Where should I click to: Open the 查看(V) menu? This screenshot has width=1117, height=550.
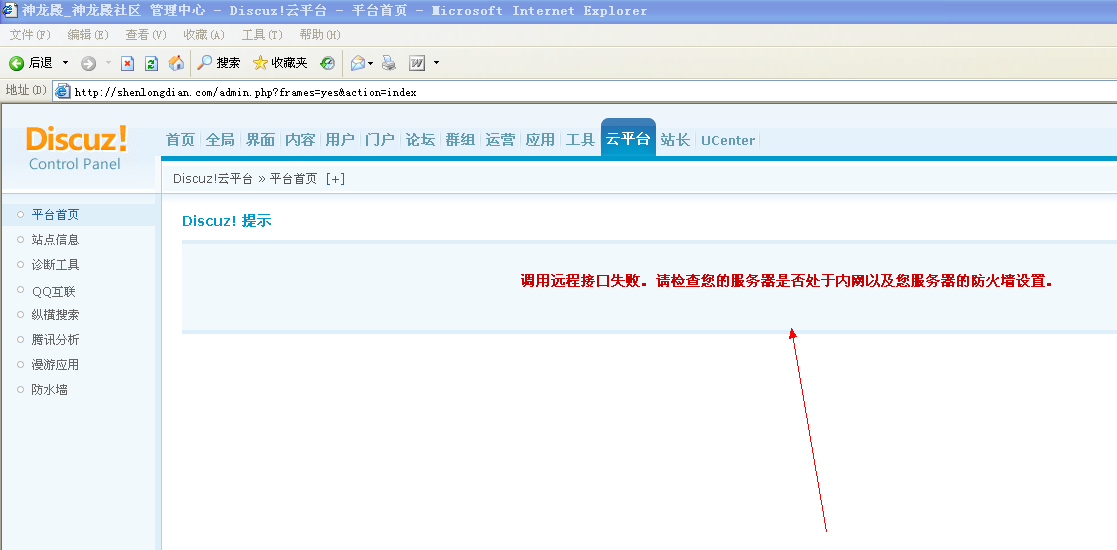146,34
